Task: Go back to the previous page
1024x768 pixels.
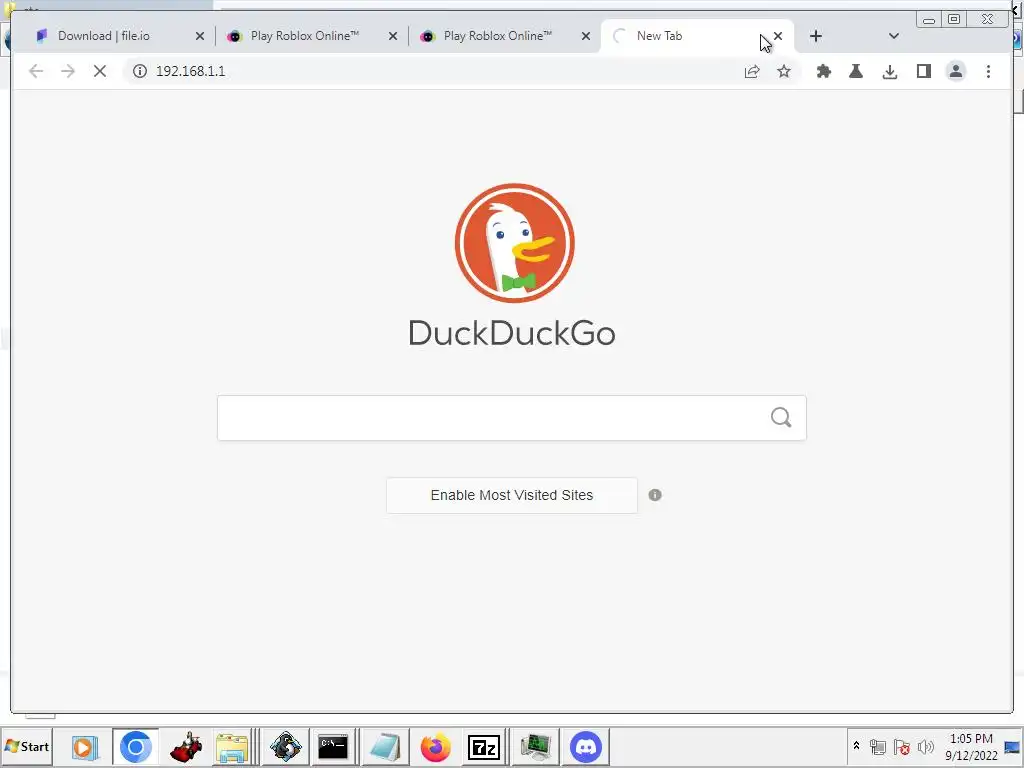Action: [36, 71]
